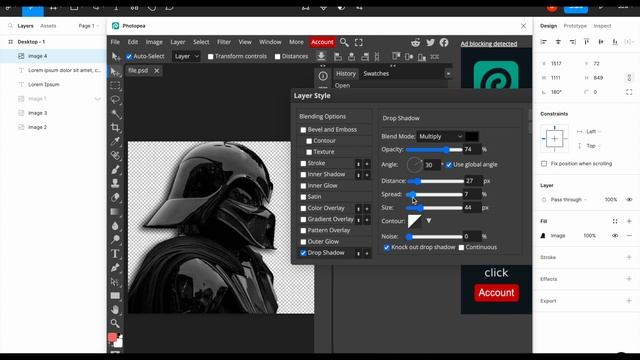
Task: Select the Dodge tool
Action: [x=116, y=240]
